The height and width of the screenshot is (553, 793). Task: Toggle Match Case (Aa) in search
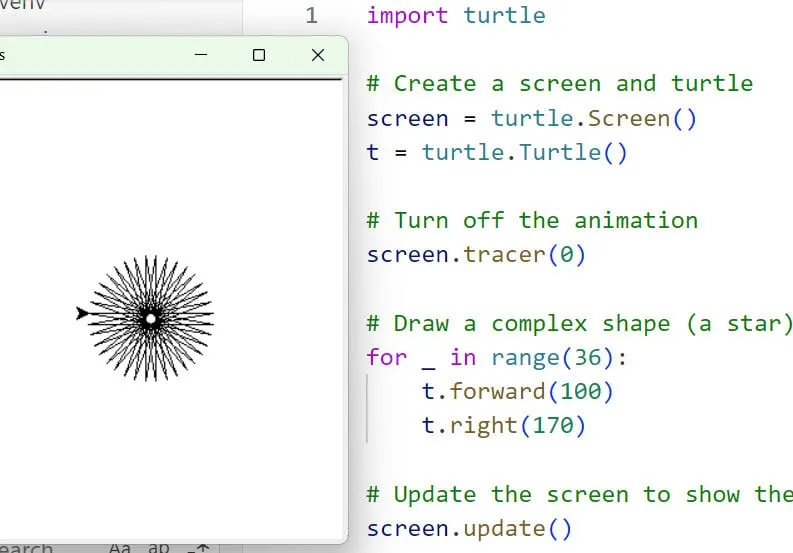121,547
